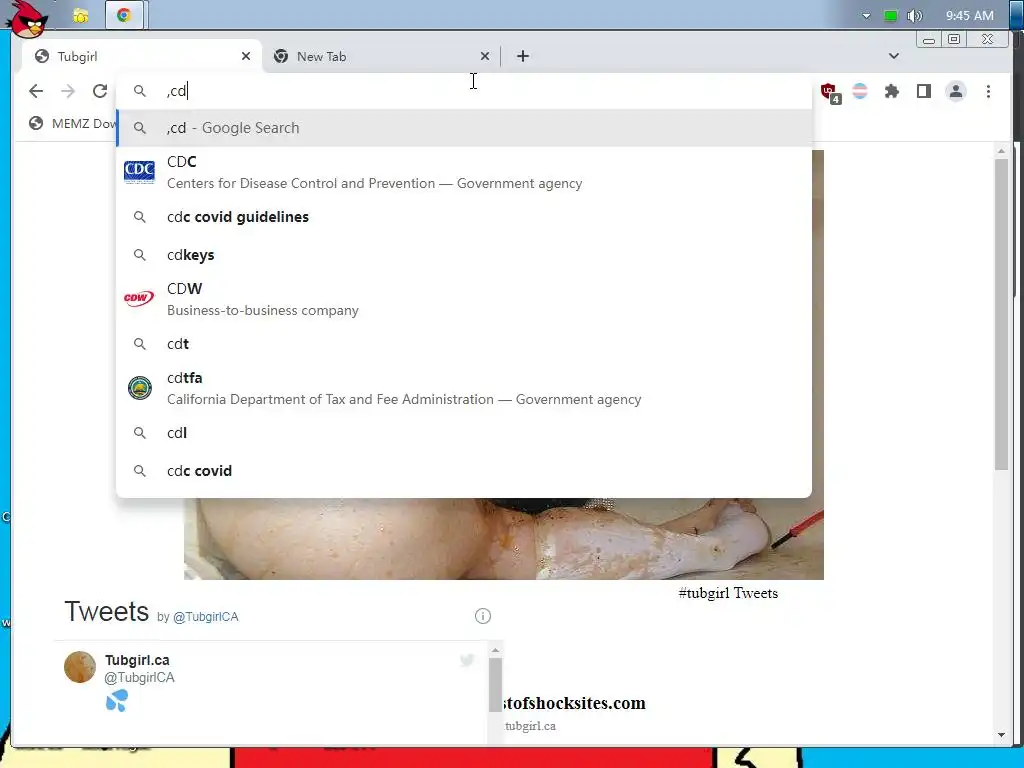Image resolution: width=1024 pixels, height=768 pixels.
Task: Pick the 'cdkeys' suggestion
Action: pos(464,255)
